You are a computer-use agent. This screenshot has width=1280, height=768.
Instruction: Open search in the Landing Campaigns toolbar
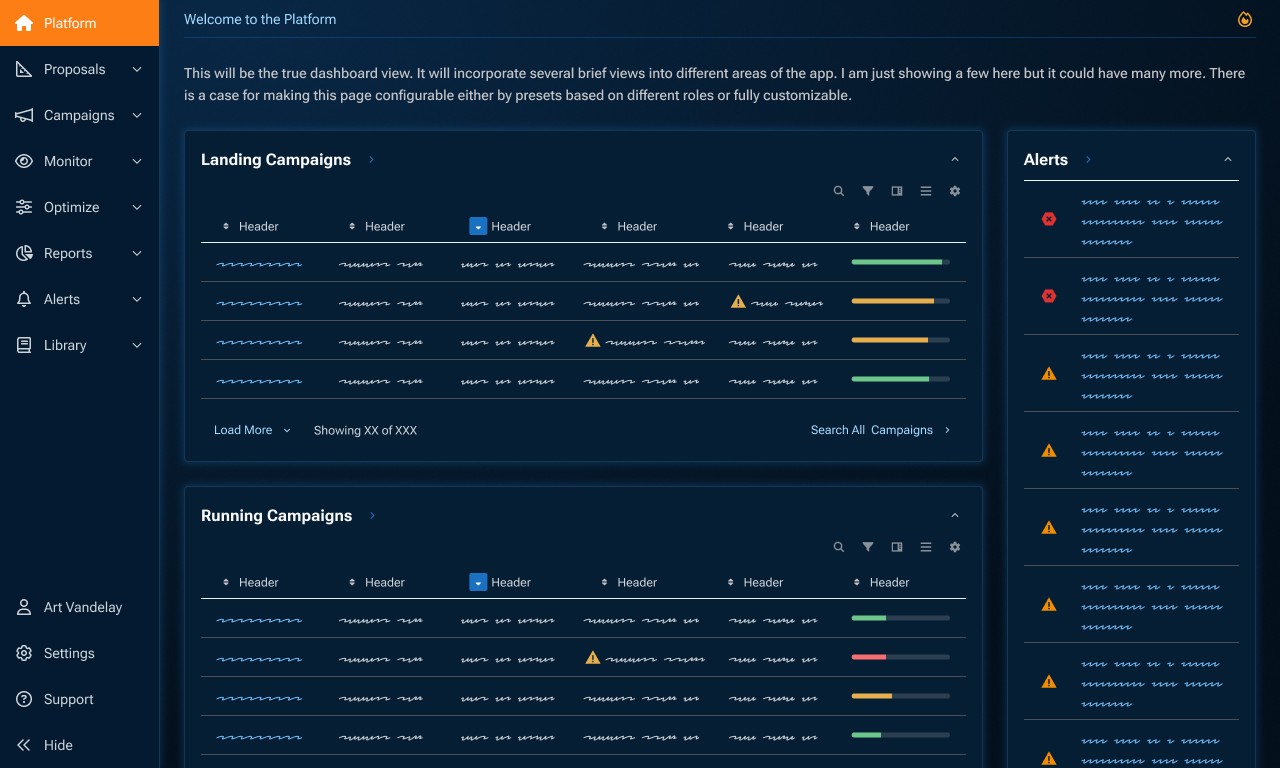(839, 191)
